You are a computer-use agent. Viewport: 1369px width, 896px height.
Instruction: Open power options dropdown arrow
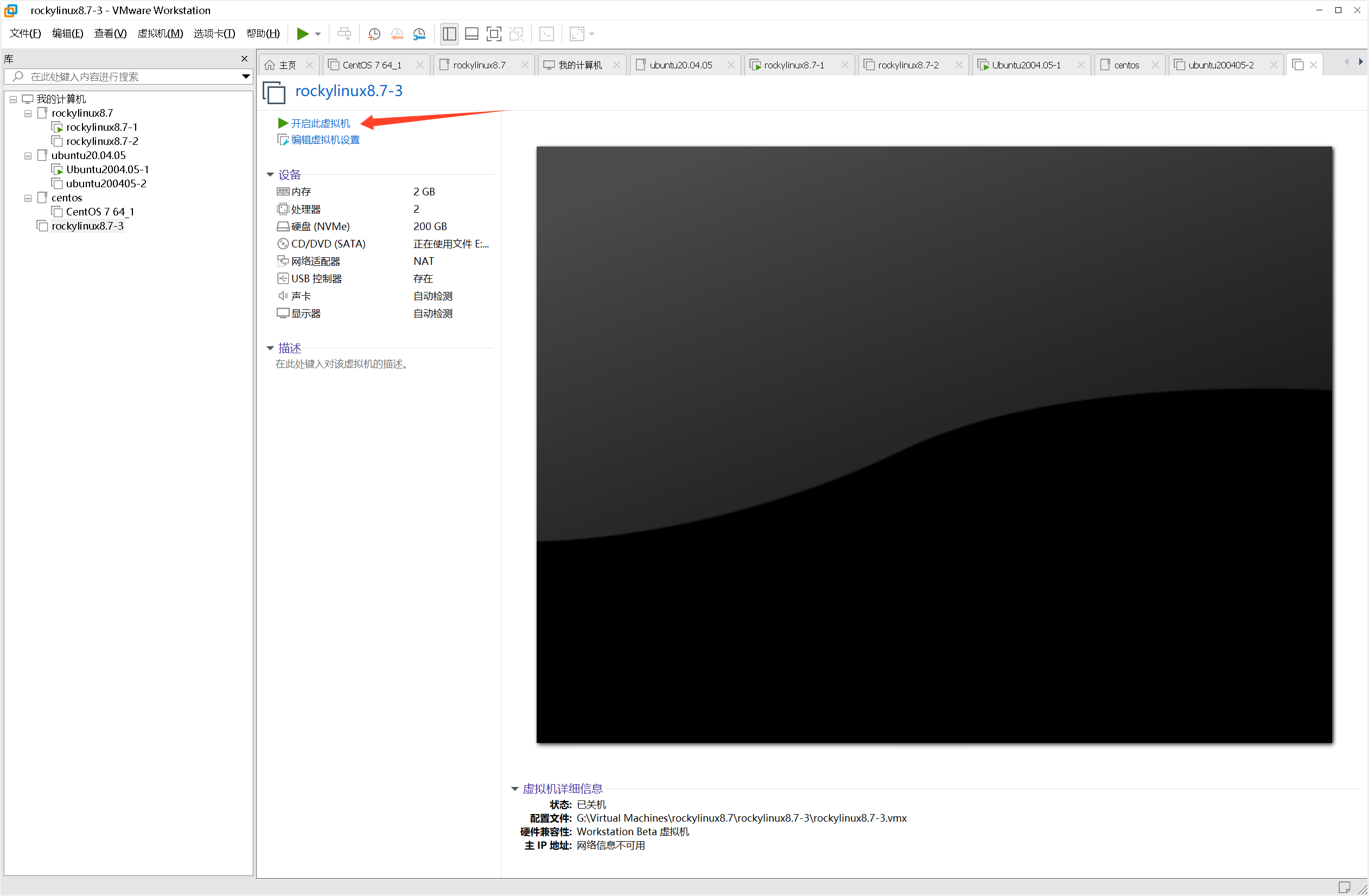(318, 34)
